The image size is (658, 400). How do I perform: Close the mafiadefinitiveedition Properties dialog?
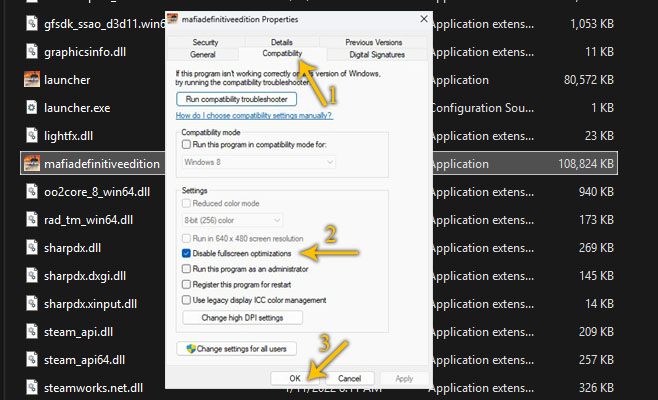coord(424,19)
